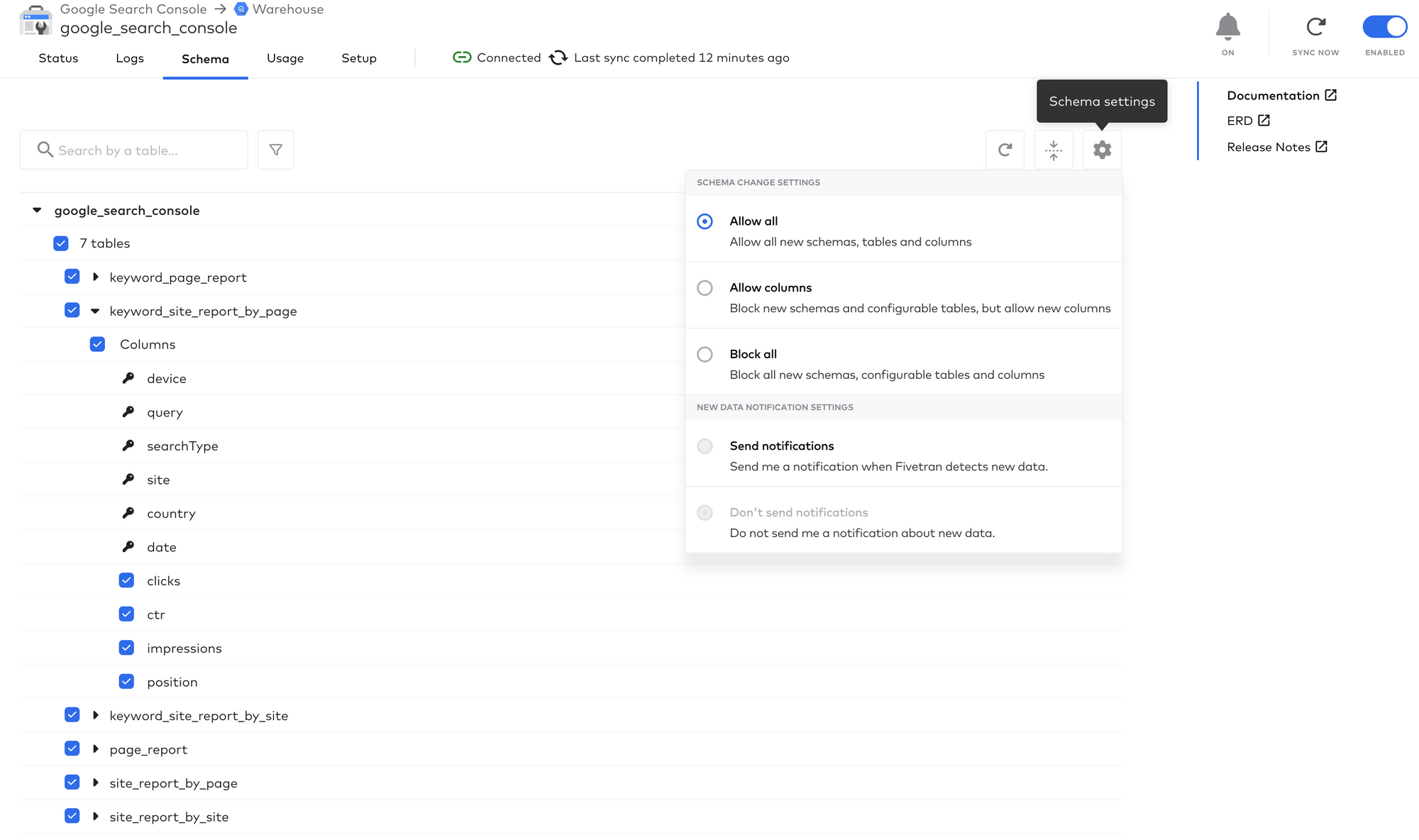Open the Release Notes link
This screenshot has height=840, width=1419.
pos(1269,147)
